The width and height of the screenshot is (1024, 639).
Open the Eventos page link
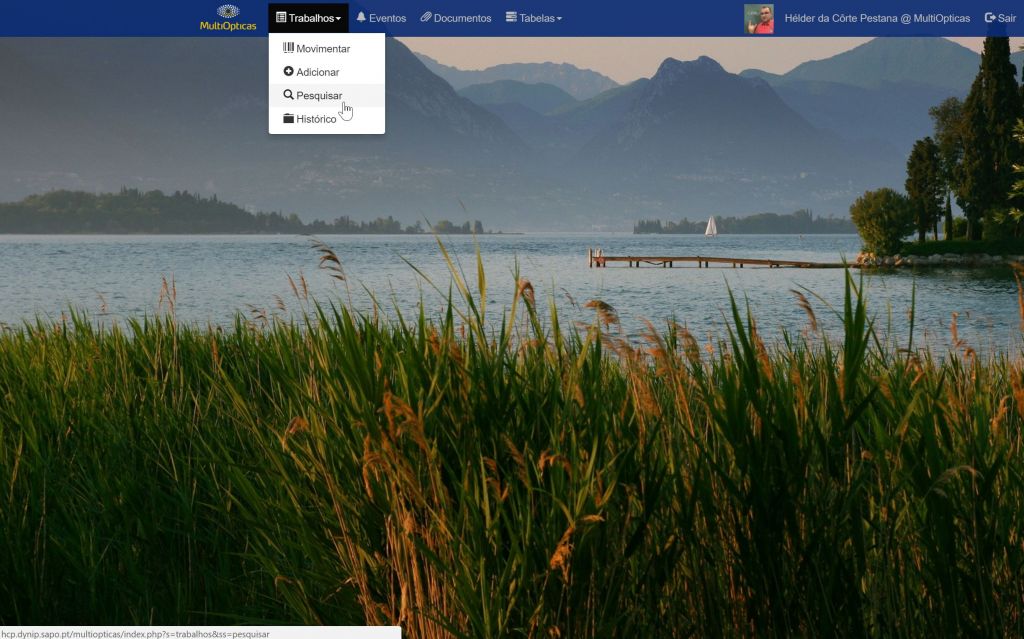point(387,18)
